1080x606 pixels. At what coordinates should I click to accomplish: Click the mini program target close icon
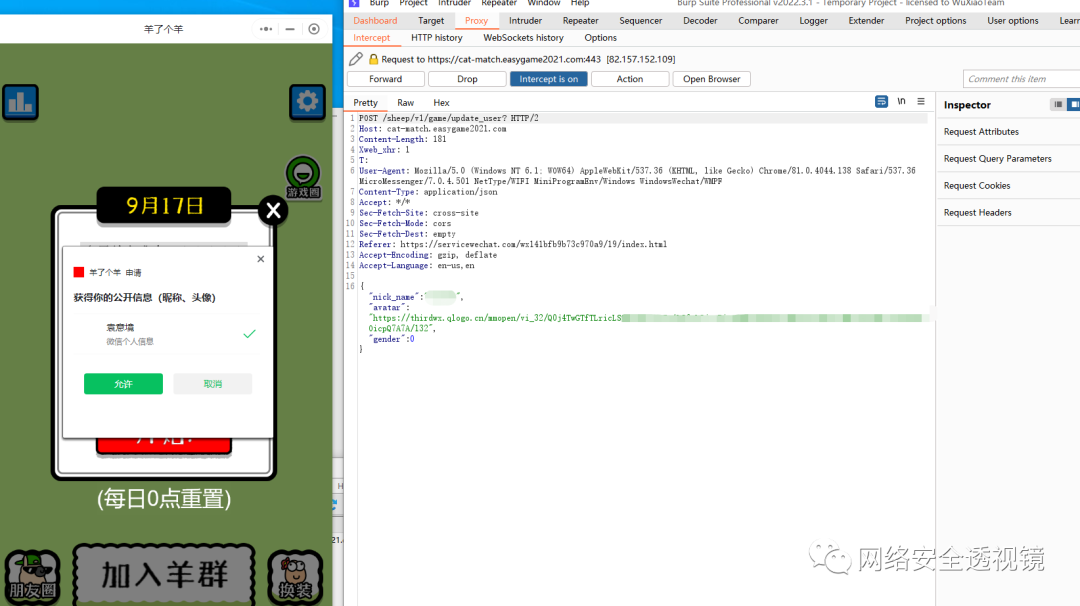[314, 29]
